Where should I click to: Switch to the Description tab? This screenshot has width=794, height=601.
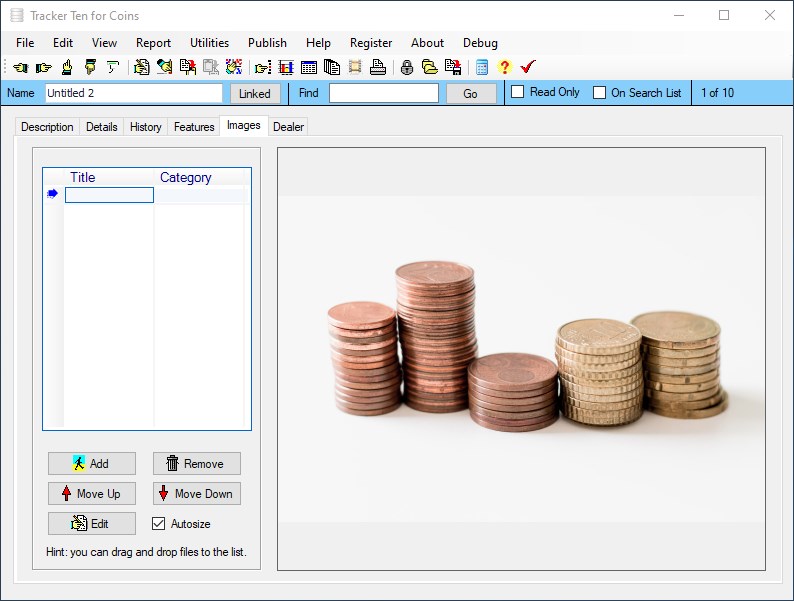click(x=47, y=127)
